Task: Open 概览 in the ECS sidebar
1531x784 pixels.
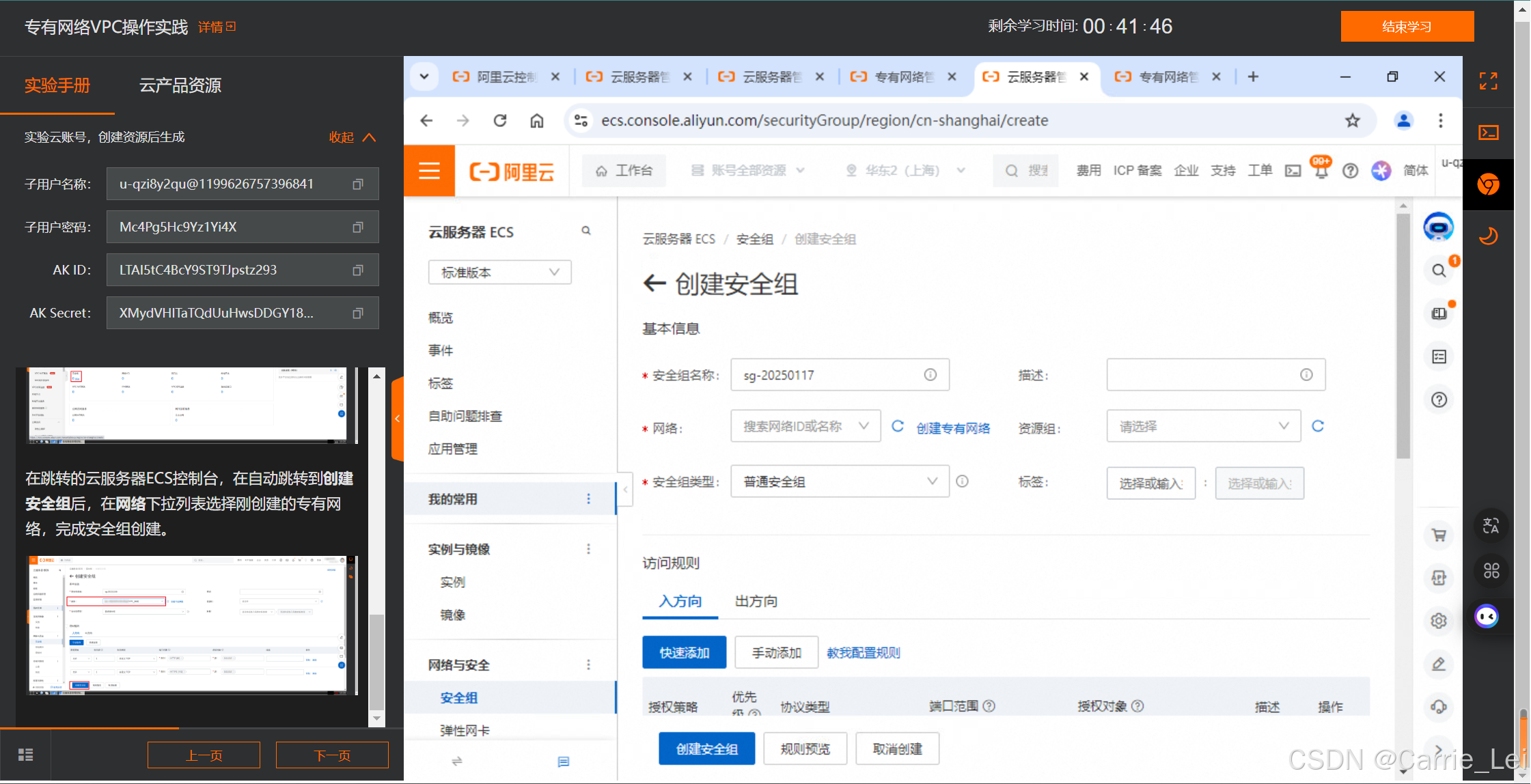Action: (441, 318)
